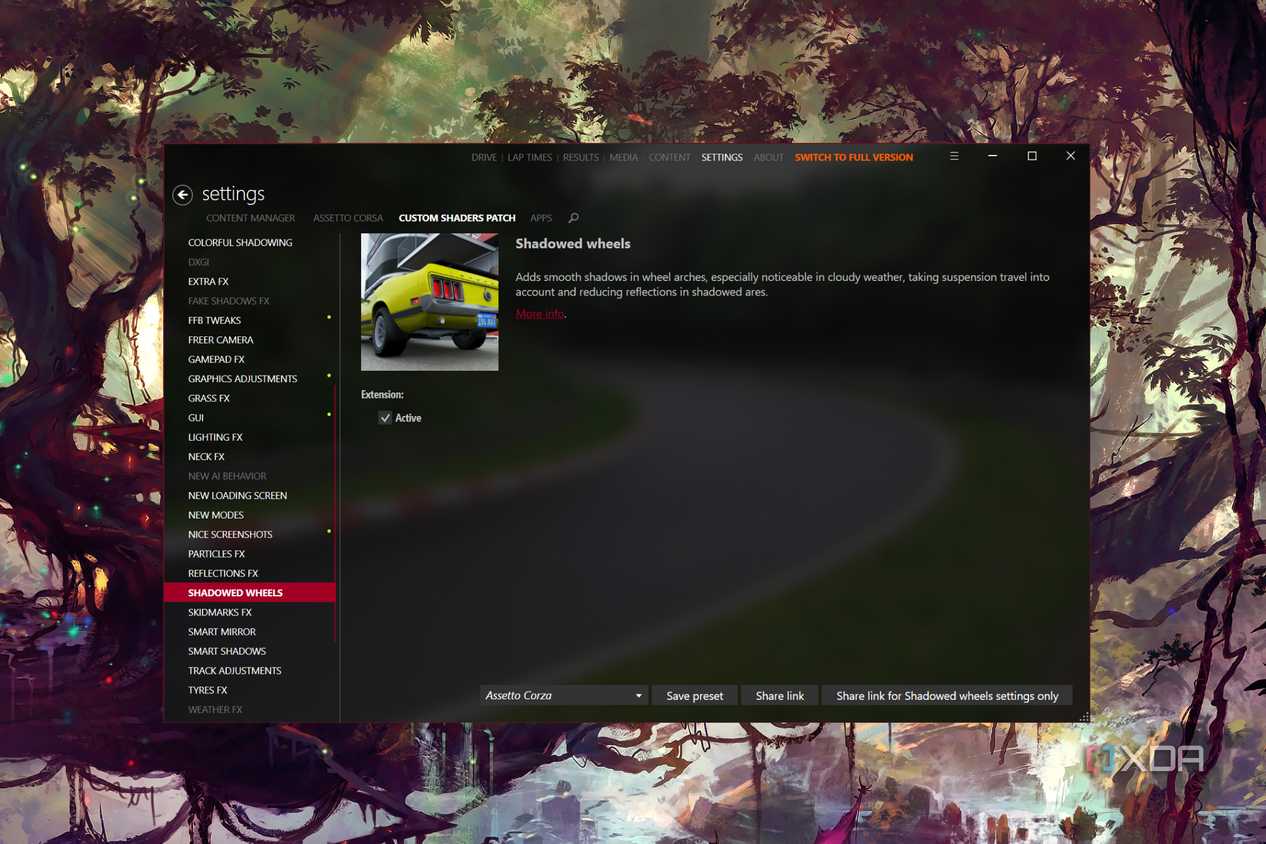Click the Save preset button
The image size is (1266, 844).
(694, 695)
